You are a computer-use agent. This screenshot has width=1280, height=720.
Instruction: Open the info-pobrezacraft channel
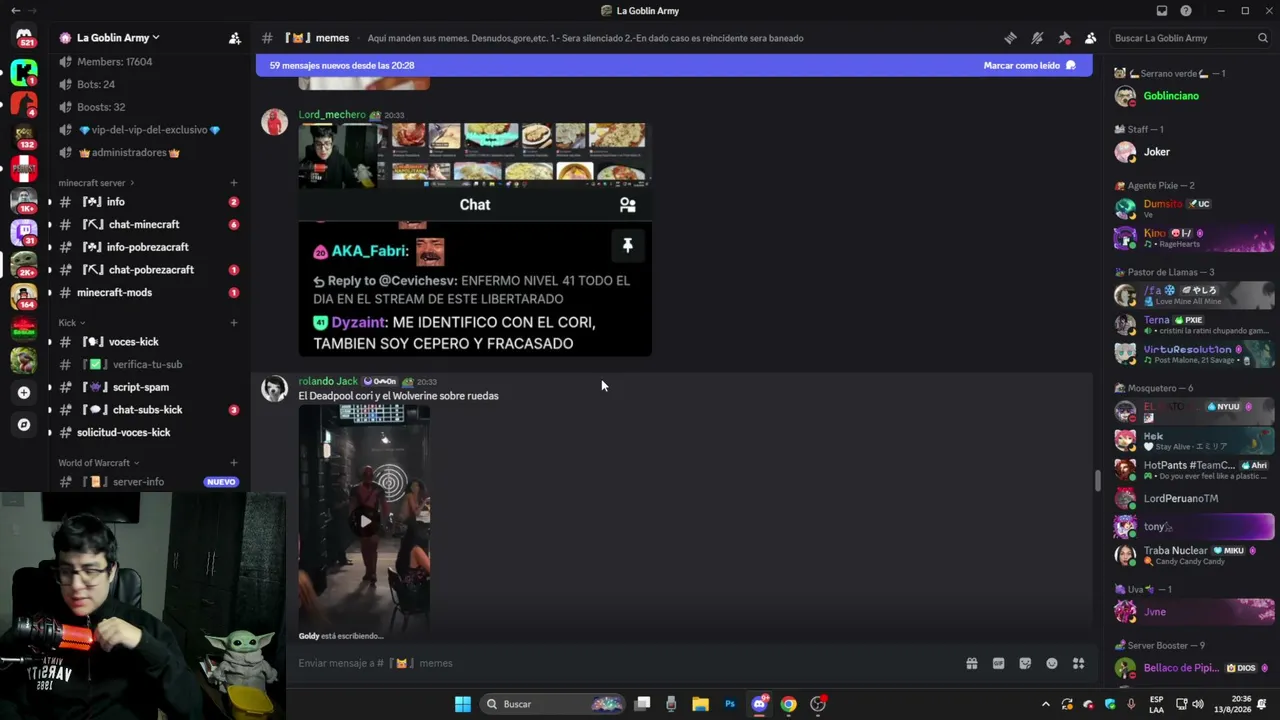click(148, 247)
